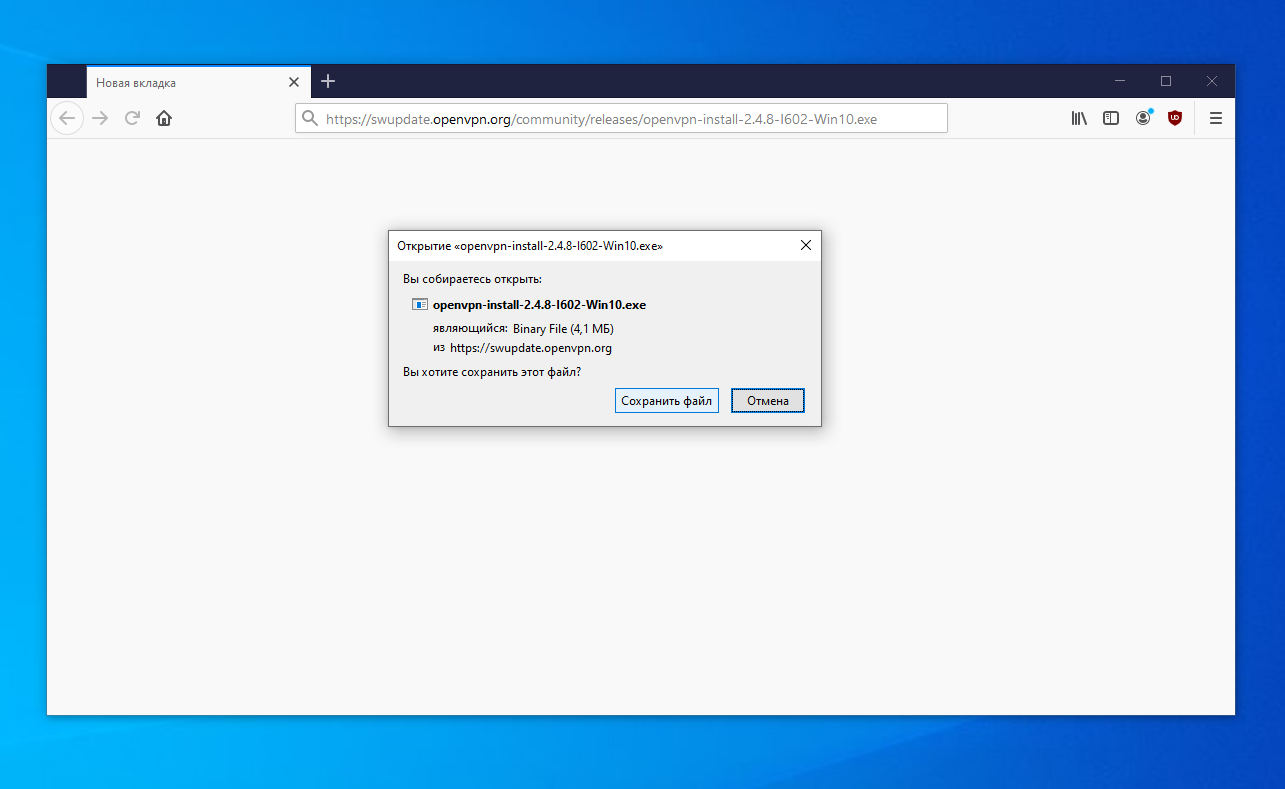Focus the URL address field
Viewport: 1285px width, 789px height.
pos(620,119)
